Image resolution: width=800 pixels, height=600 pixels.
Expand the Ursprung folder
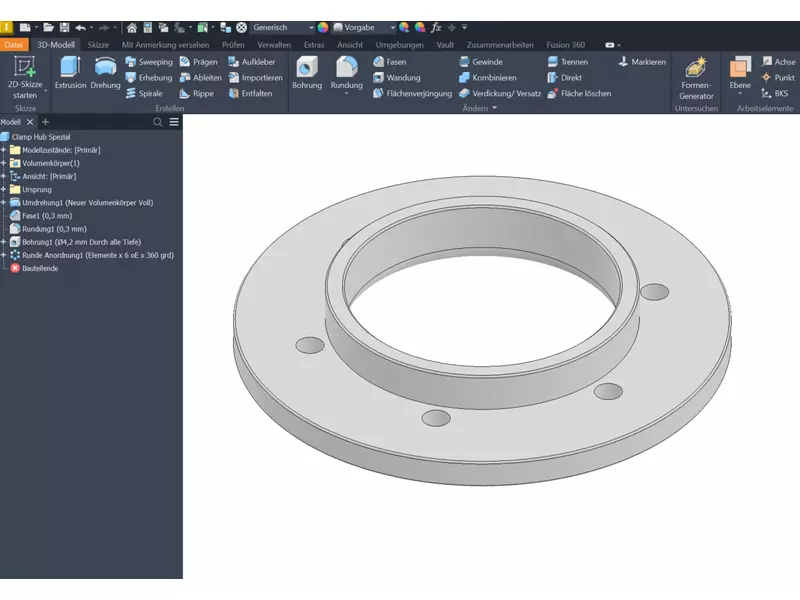point(4,189)
